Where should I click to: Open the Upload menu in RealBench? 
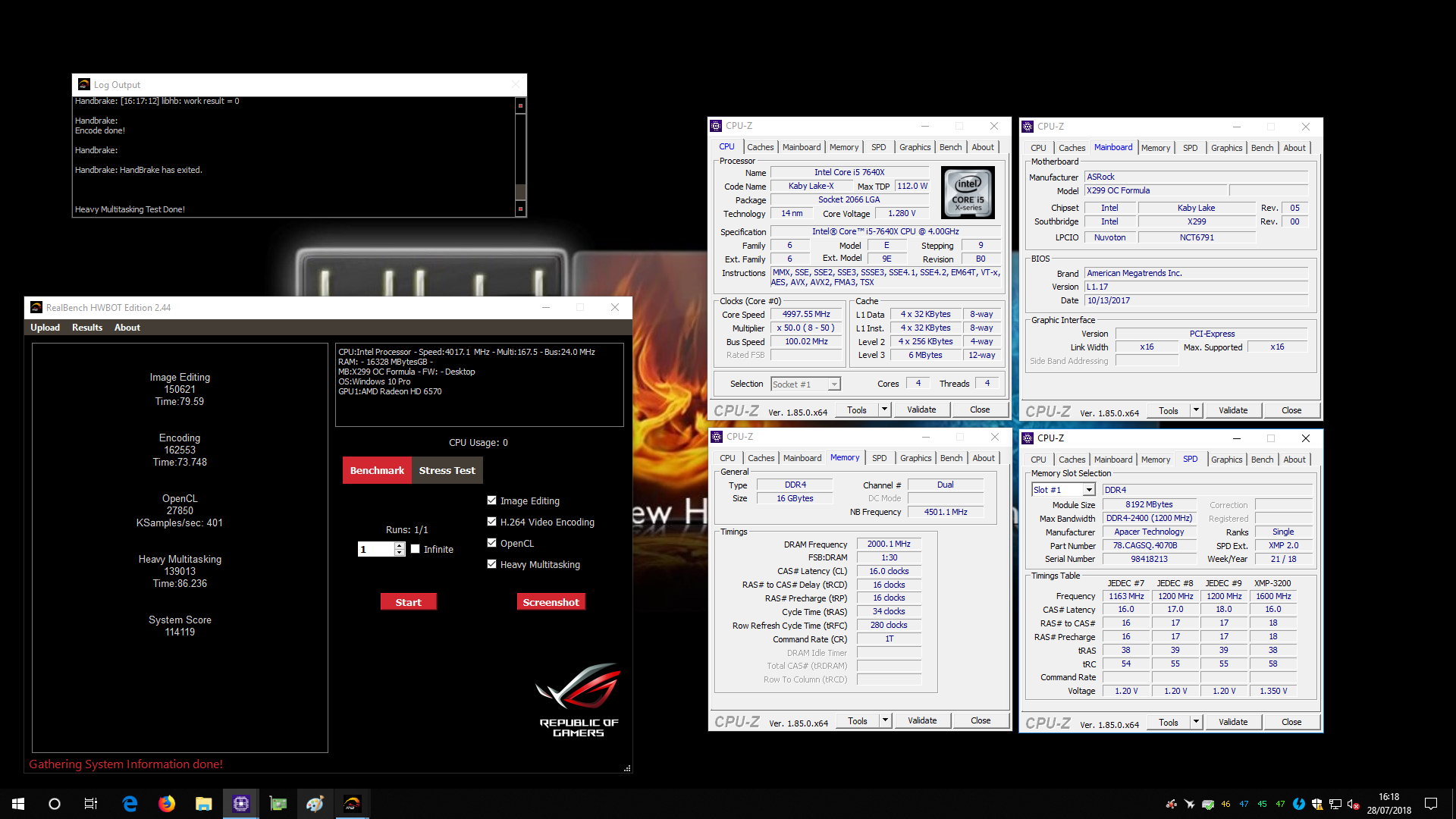(x=45, y=328)
